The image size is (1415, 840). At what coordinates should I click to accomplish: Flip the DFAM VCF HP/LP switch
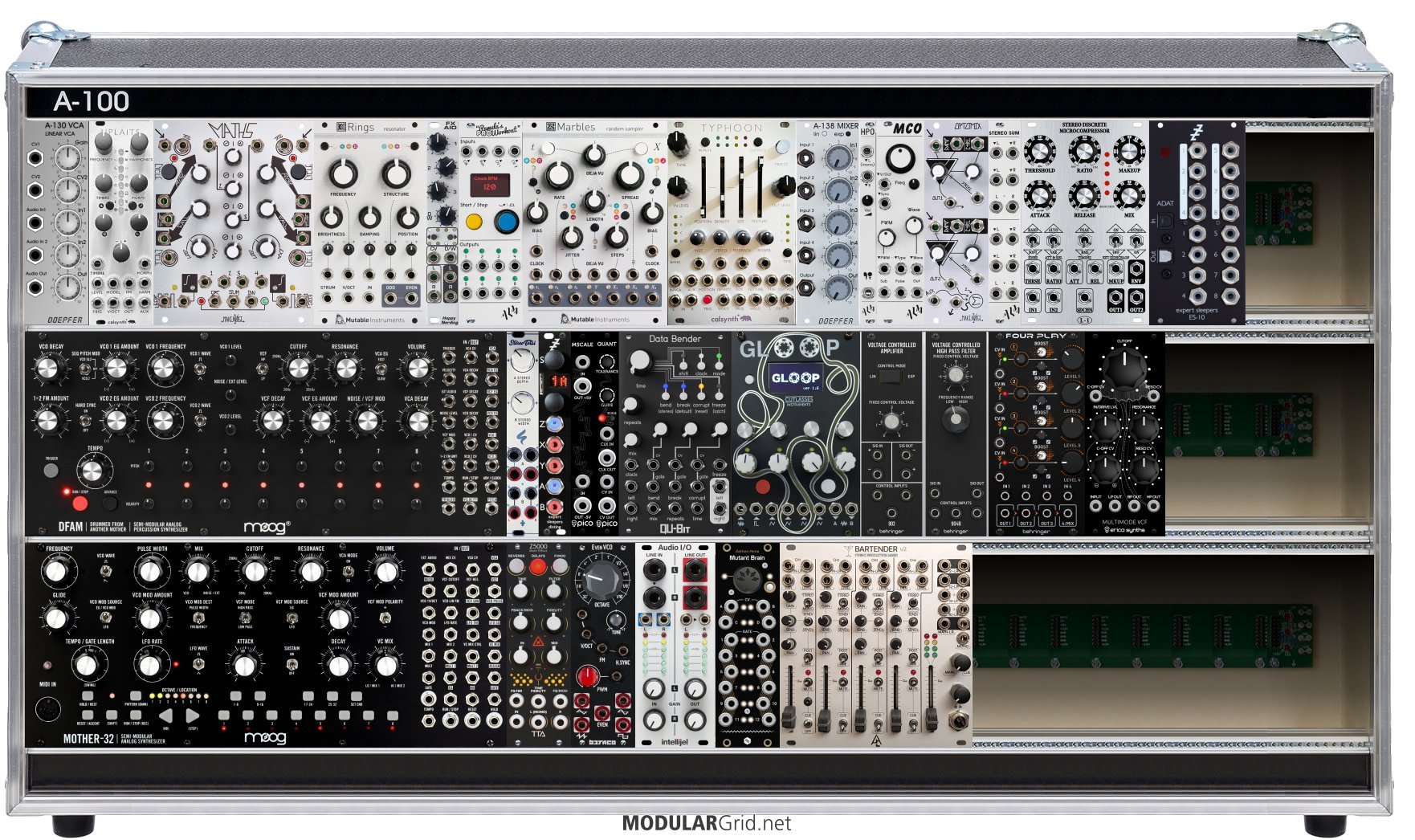click(263, 369)
